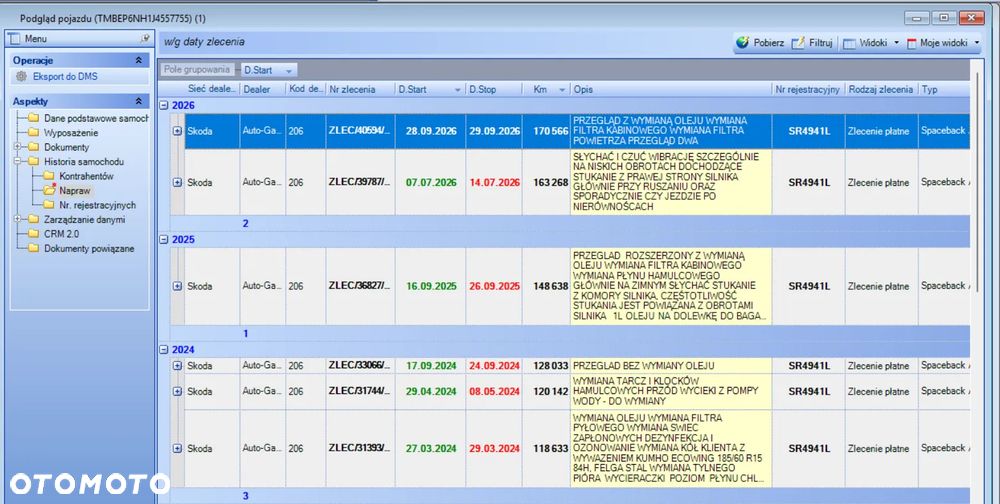Click the Napraw folder icon
Viewport: 1000px width, 504px height.
coord(49,190)
